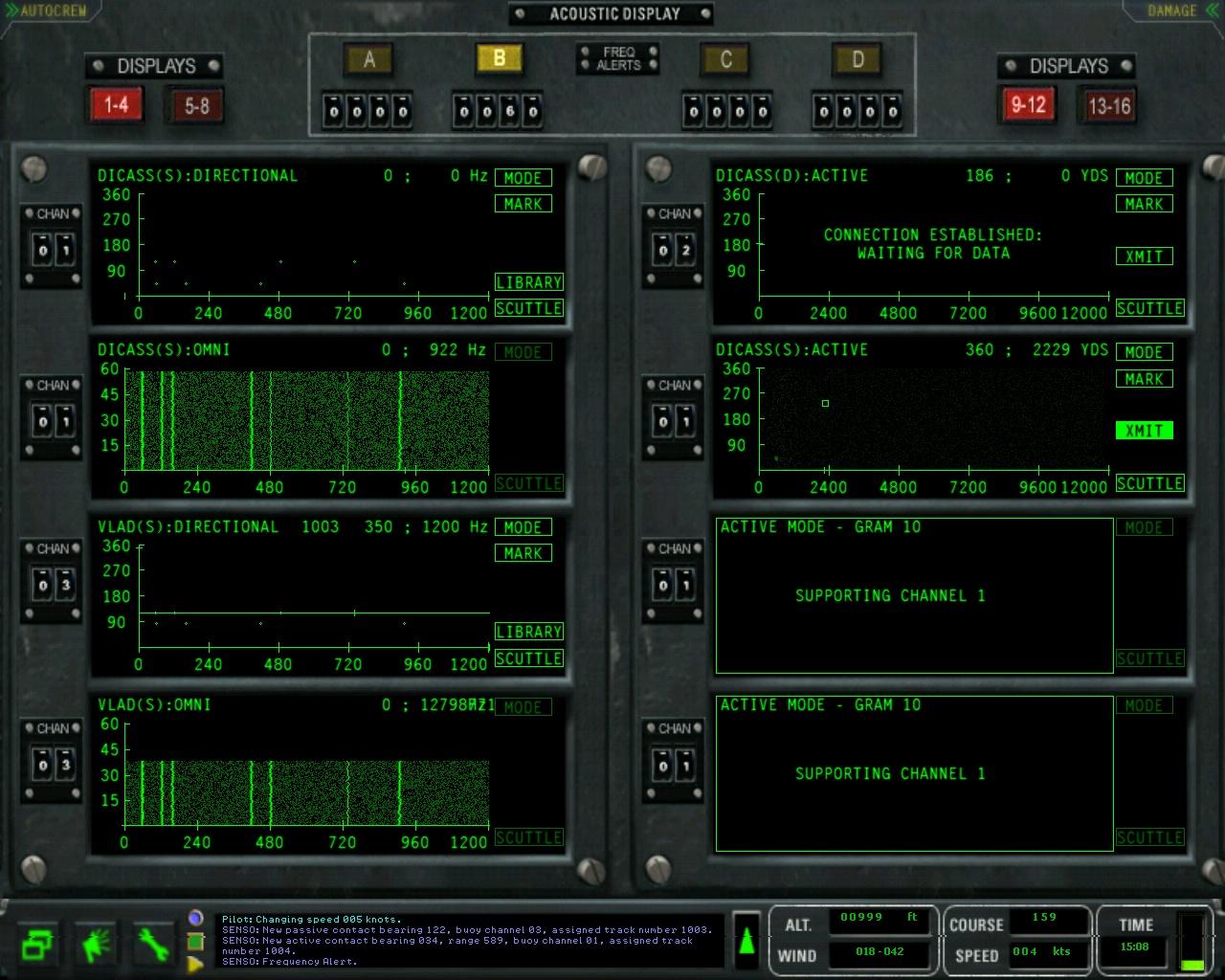This screenshot has width=1225, height=980.
Task: Toggle the highlighted XMIT button on DICASS(S):ACTIVE
Action: 1145,431
